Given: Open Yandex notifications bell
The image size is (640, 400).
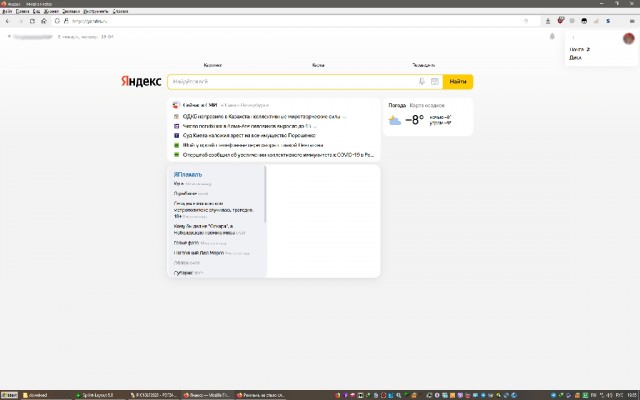Looking at the screenshot, I should click(x=552, y=37).
